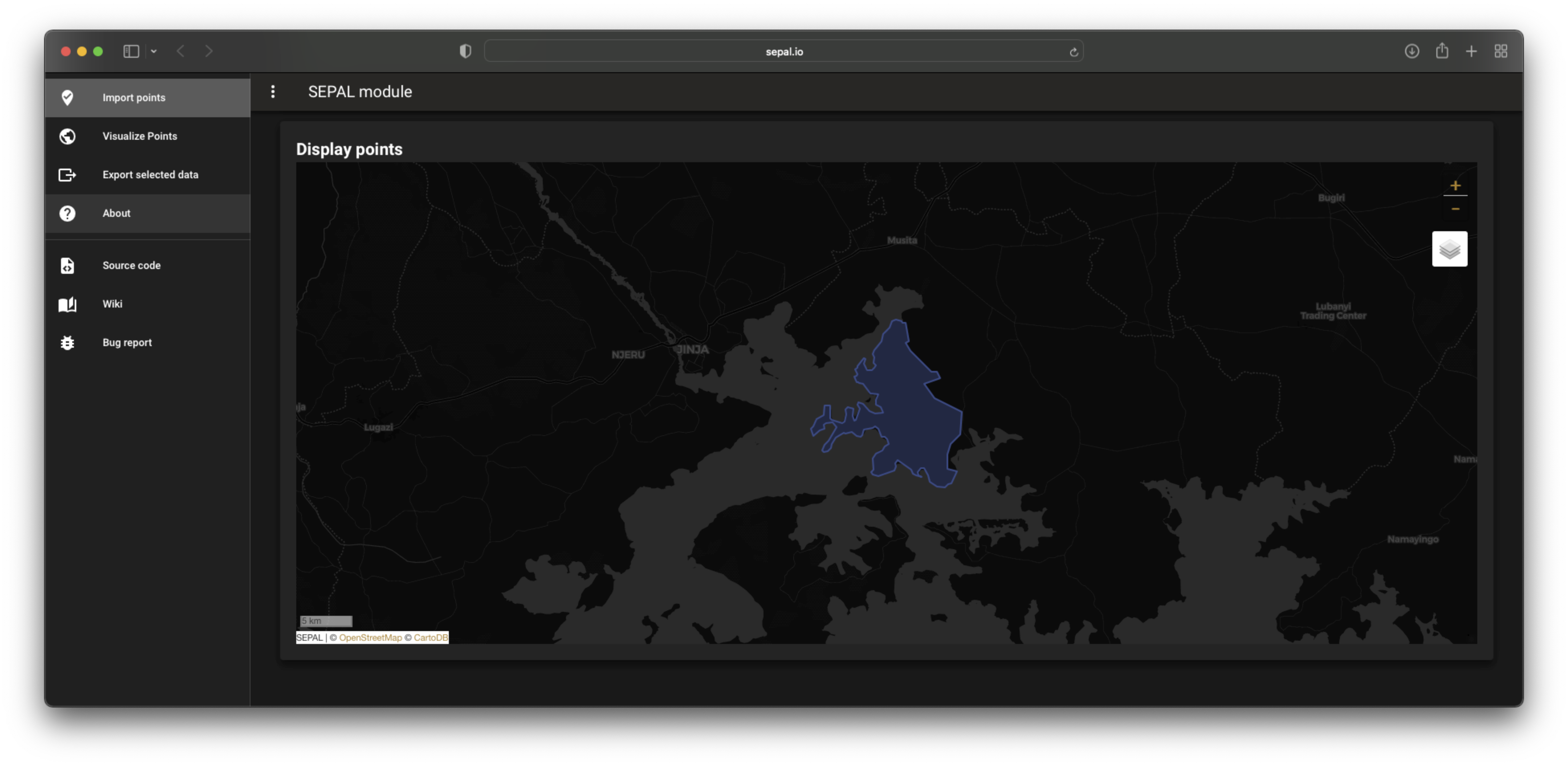Click the Wiki book icon
Image resolution: width=1568 pixels, height=766 pixels.
pos(67,304)
